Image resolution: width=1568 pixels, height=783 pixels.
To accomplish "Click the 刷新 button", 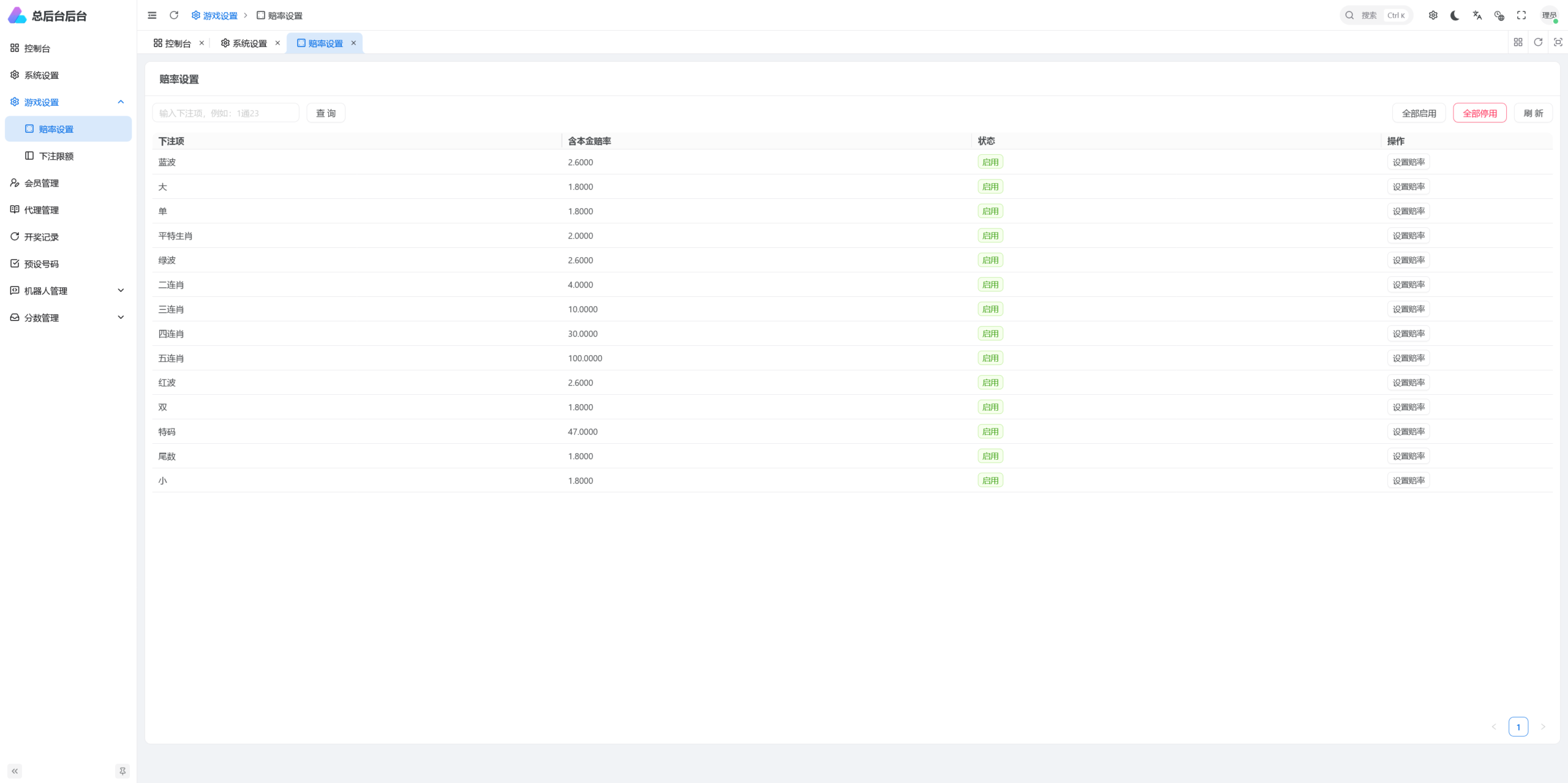I will (1533, 113).
